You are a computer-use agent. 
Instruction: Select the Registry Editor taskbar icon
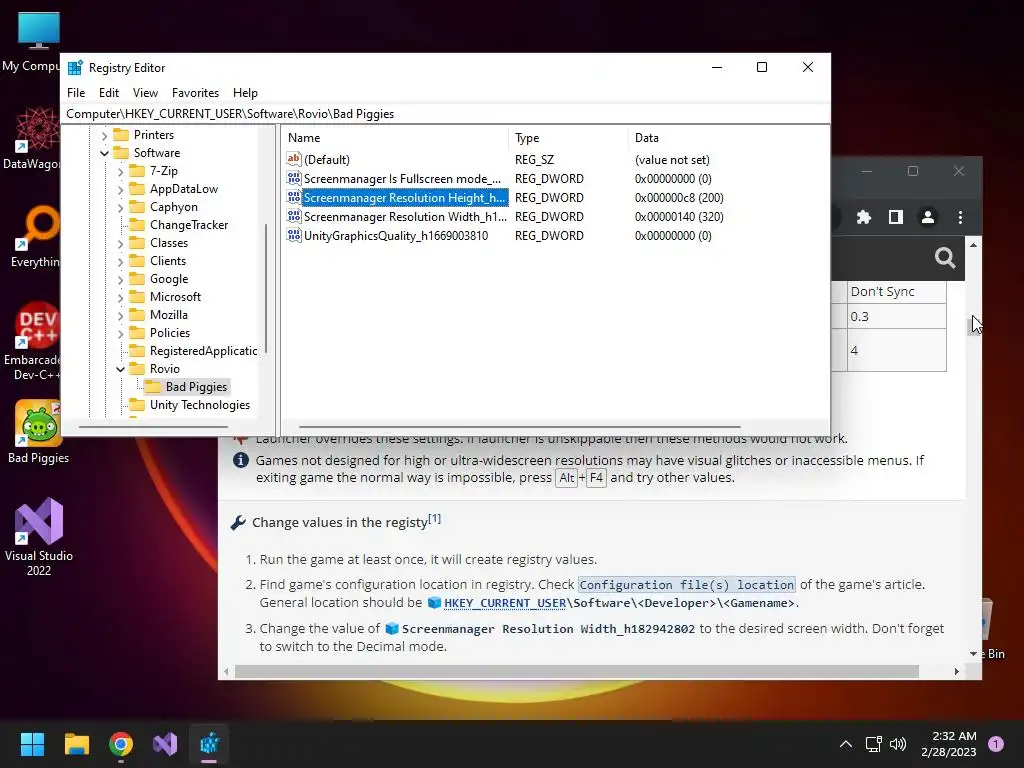[210, 744]
